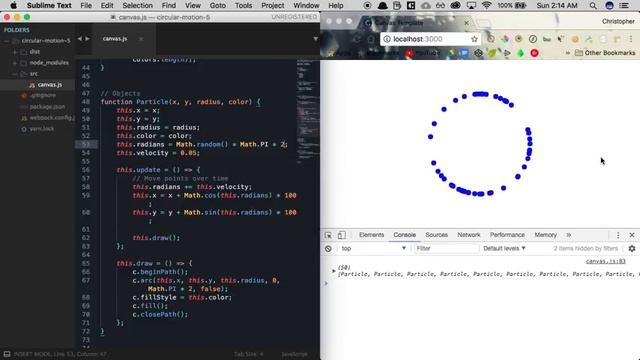The image size is (640, 360).
Task: Change the Tab Size status bar setting
Action: coord(249,354)
